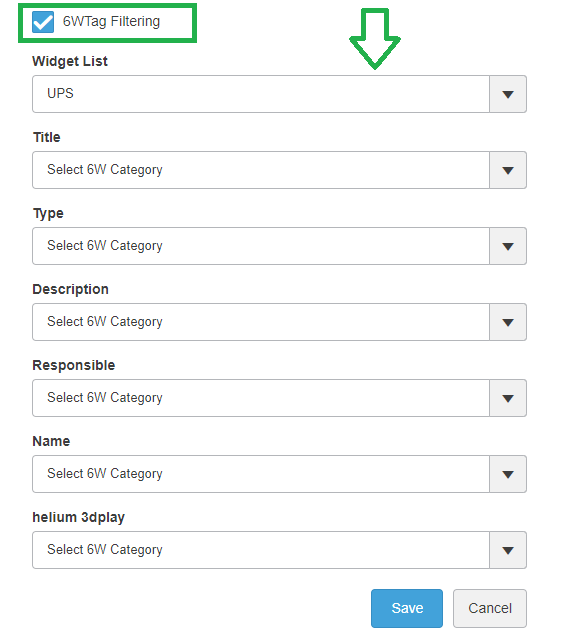The image size is (573, 643).
Task: Open the helium 3dplay dropdown arrow
Action: (508, 550)
